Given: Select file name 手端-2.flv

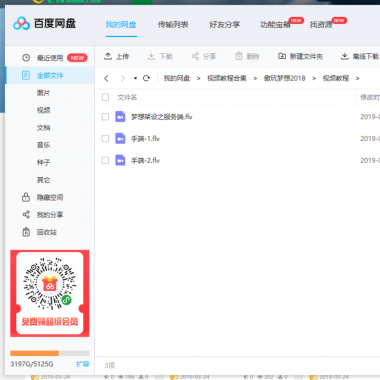Looking at the screenshot, I should coord(145,161).
